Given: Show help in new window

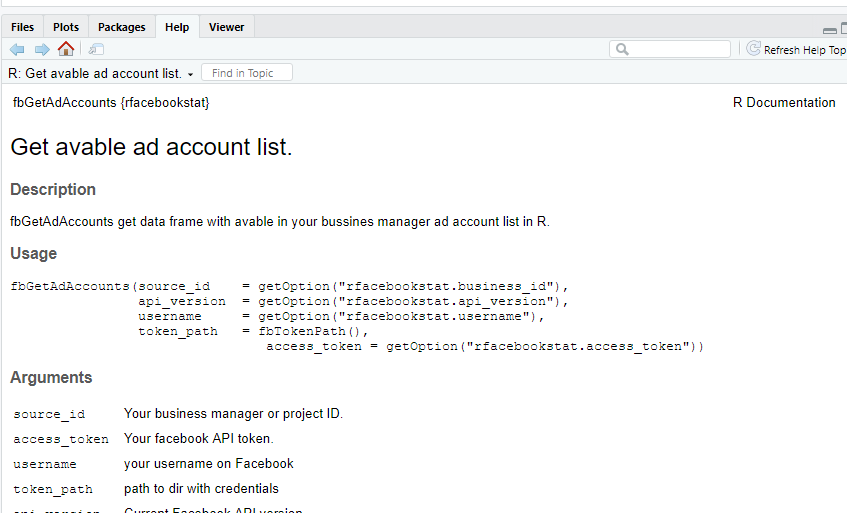Looking at the screenshot, I should [x=95, y=49].
